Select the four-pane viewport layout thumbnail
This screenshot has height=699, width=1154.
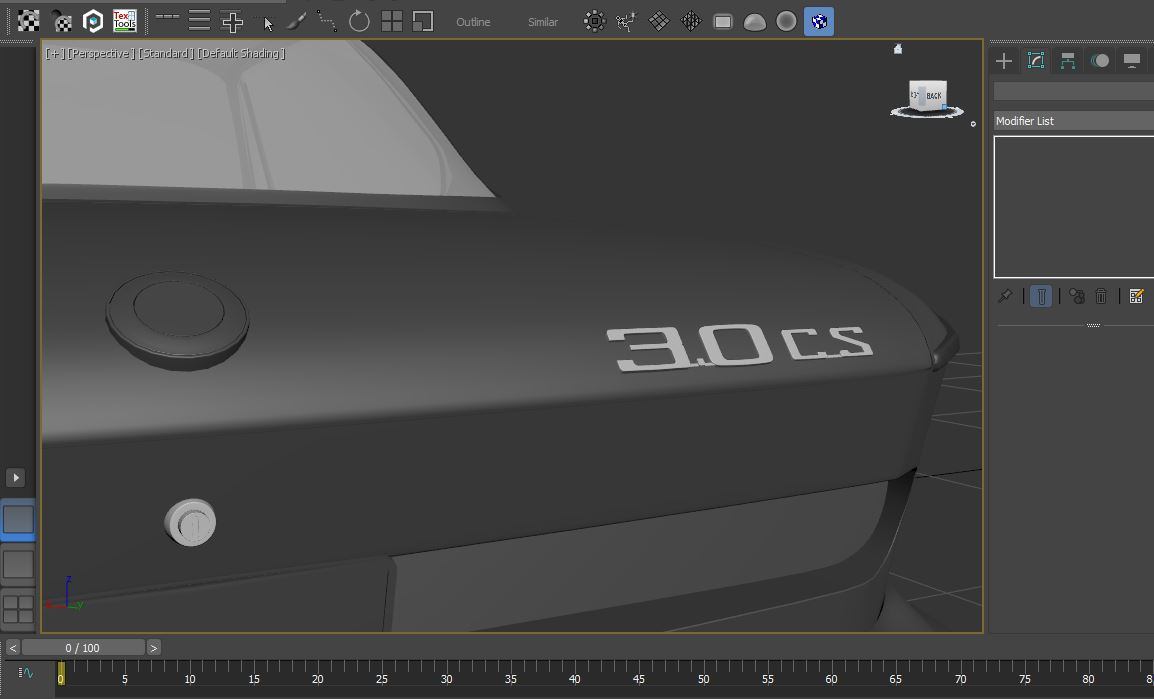coord(18,609)
